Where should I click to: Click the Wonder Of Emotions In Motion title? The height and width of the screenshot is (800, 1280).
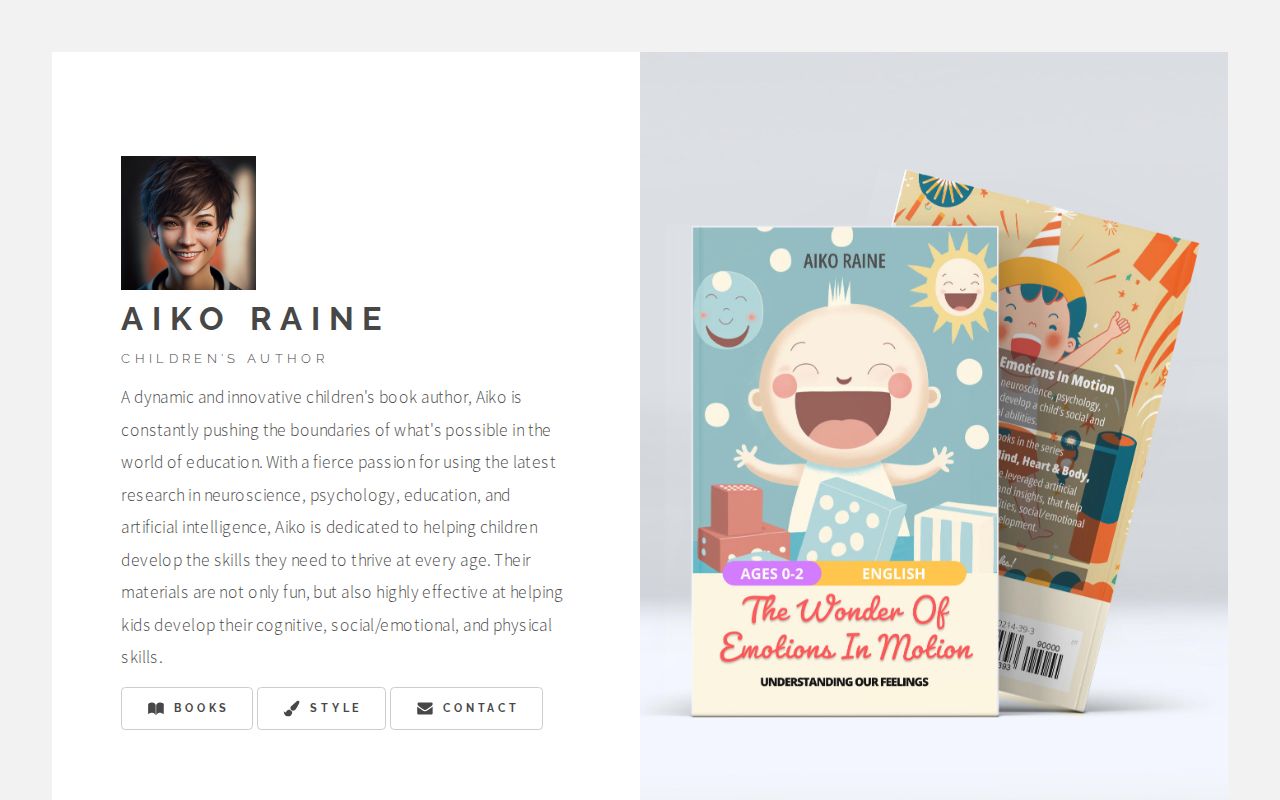pyautogui.click(x=846, y=628)
